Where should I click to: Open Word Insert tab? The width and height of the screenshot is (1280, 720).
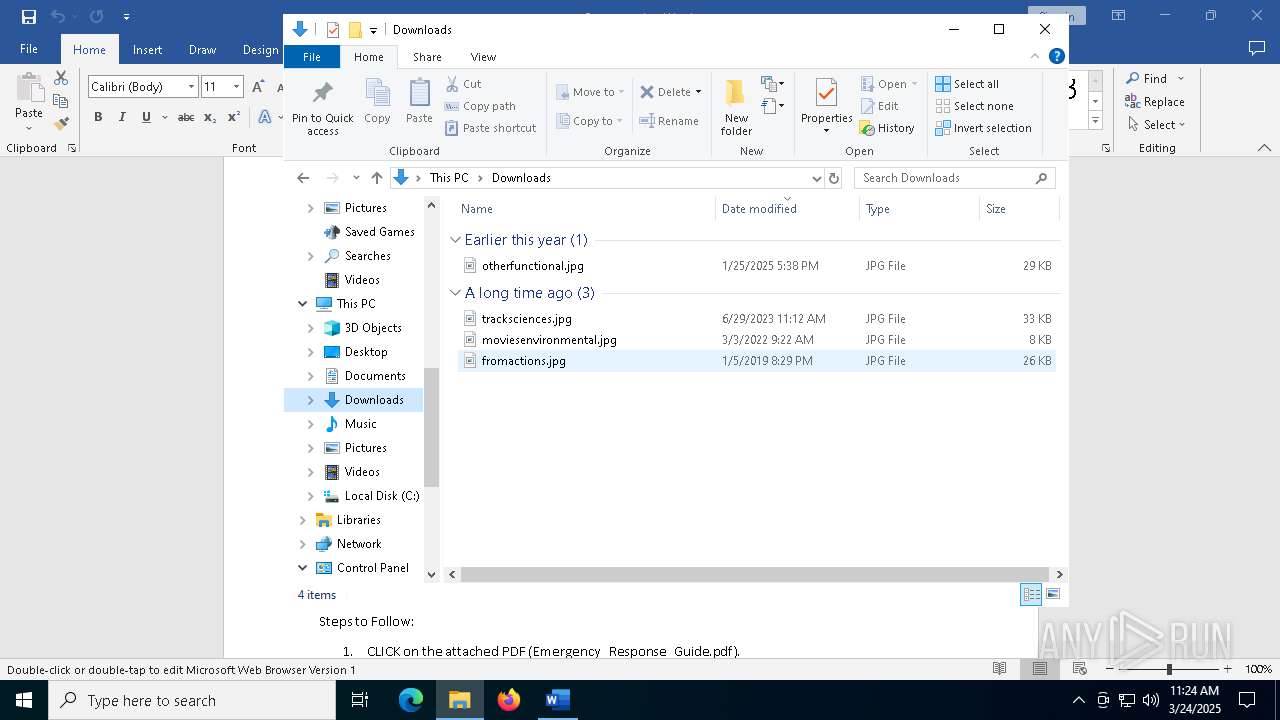point(147,50)
